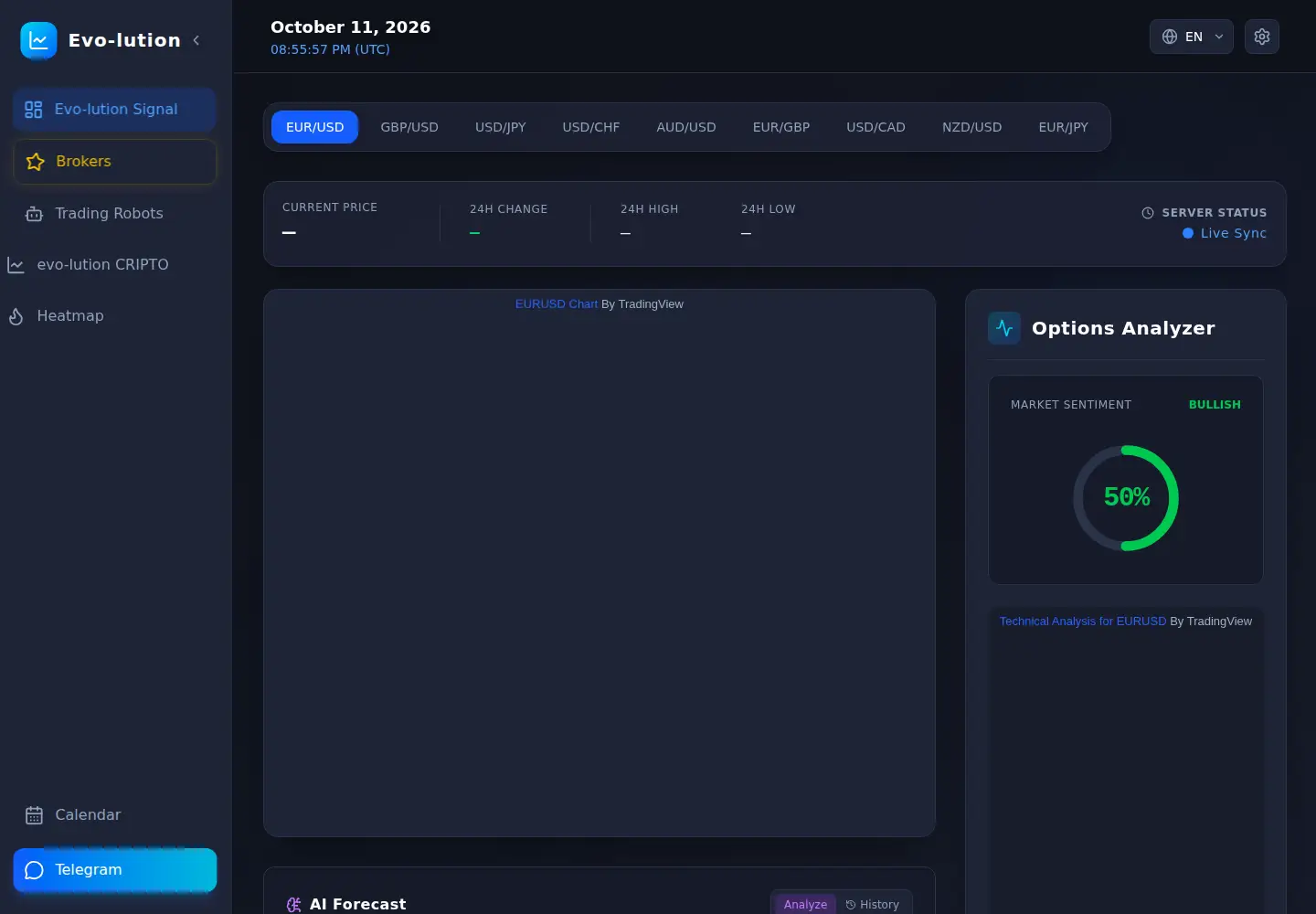Viewport: 1316px width, 914px height.
Task: Click the Live Sync status text
Action: [x=1234, y=233]
